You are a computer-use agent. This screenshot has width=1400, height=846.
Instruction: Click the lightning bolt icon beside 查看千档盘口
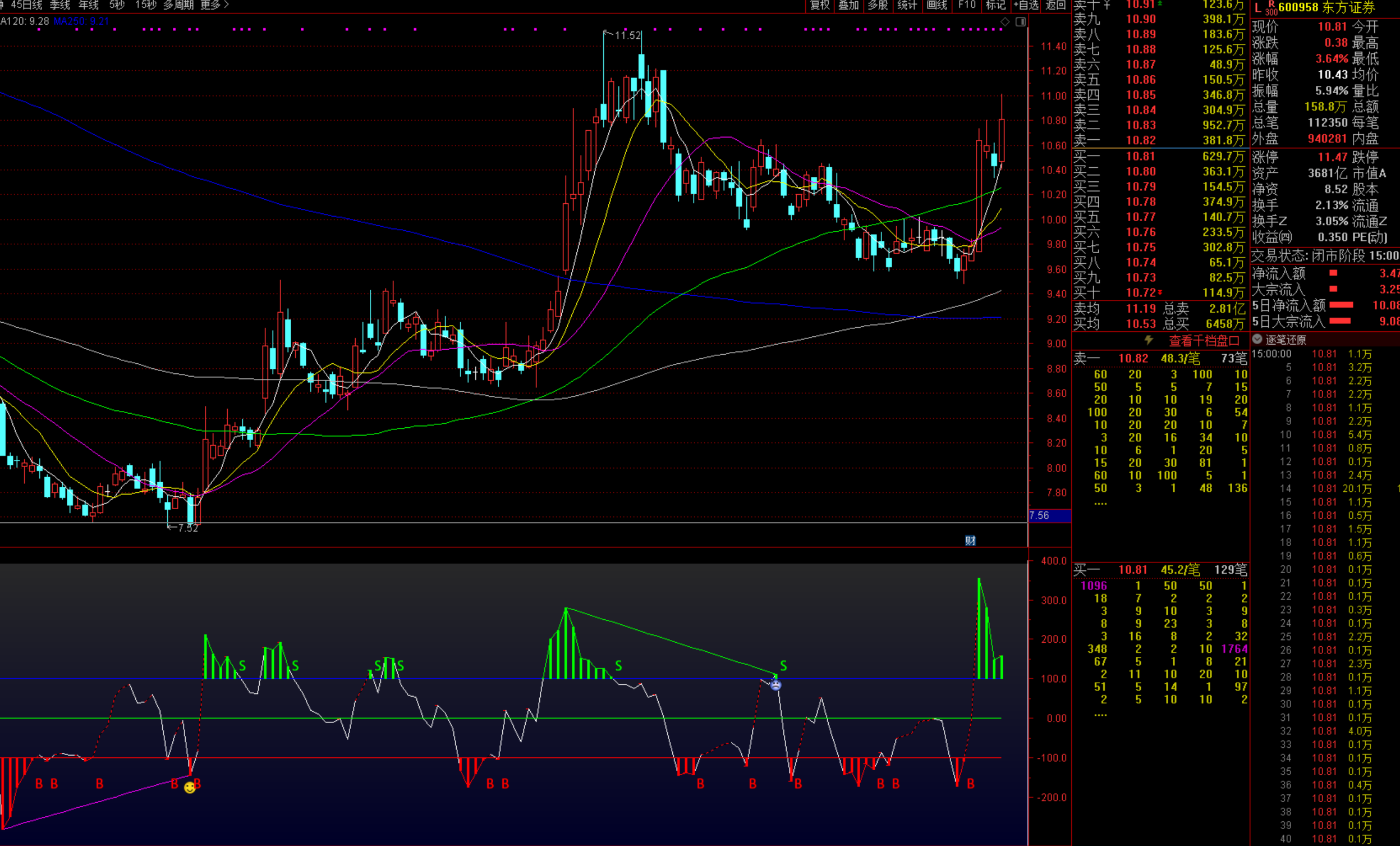(1149, 340)
